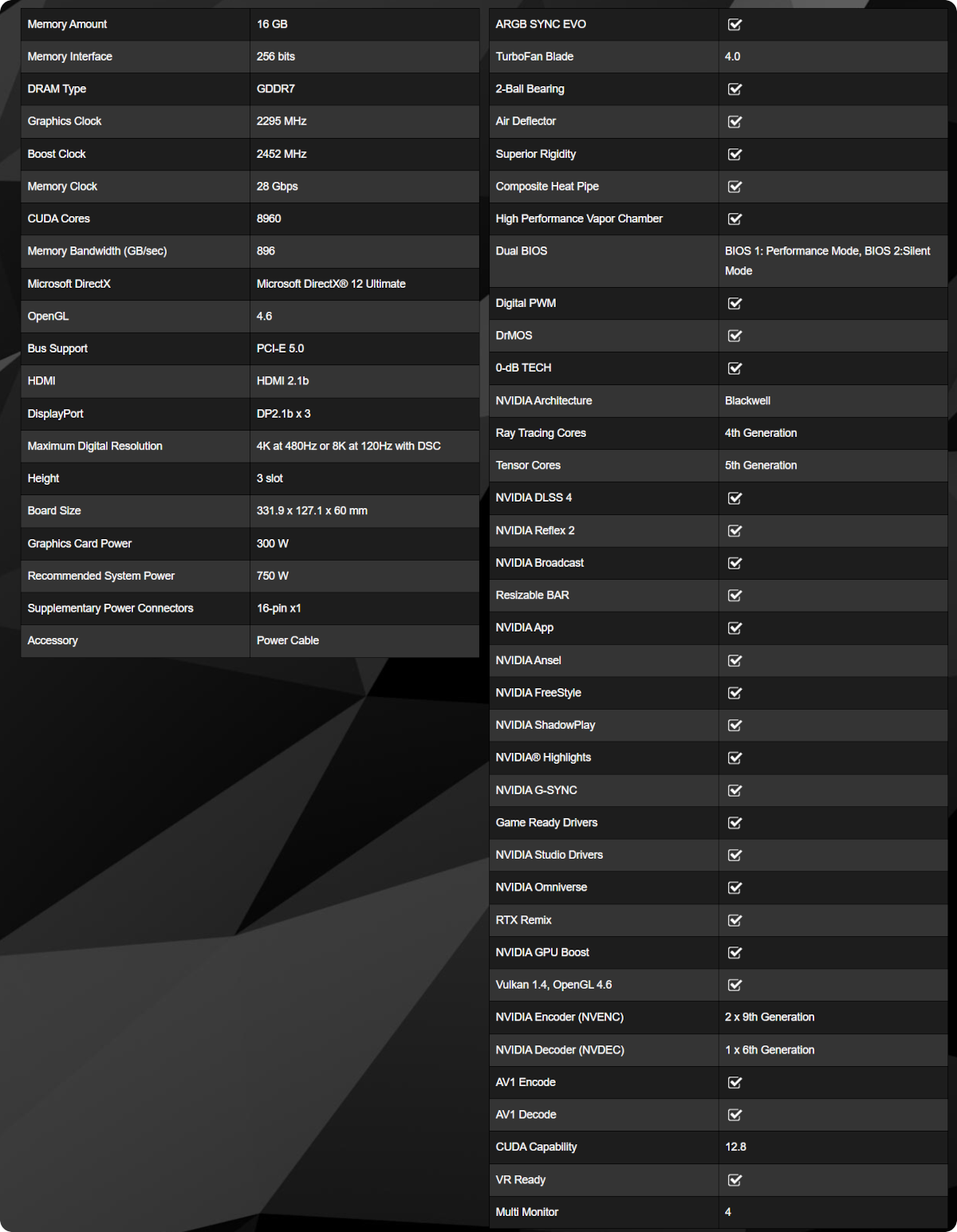This screenshot has width=957, height=1232.
Task: Click the Board Size dimensions value
Action: [x=312, y=510]
